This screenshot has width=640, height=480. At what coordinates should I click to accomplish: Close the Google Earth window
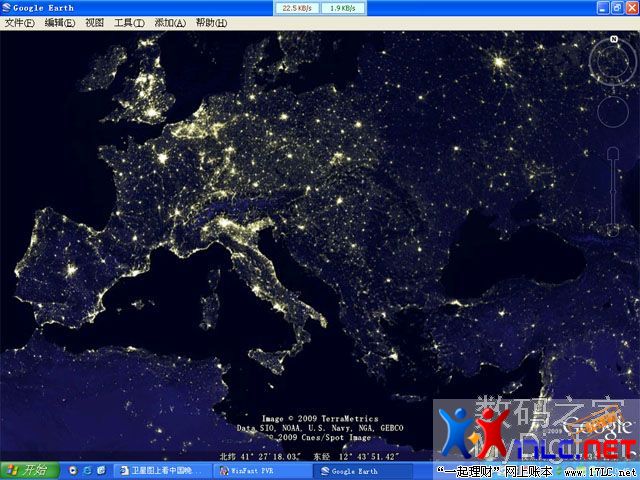632,8
